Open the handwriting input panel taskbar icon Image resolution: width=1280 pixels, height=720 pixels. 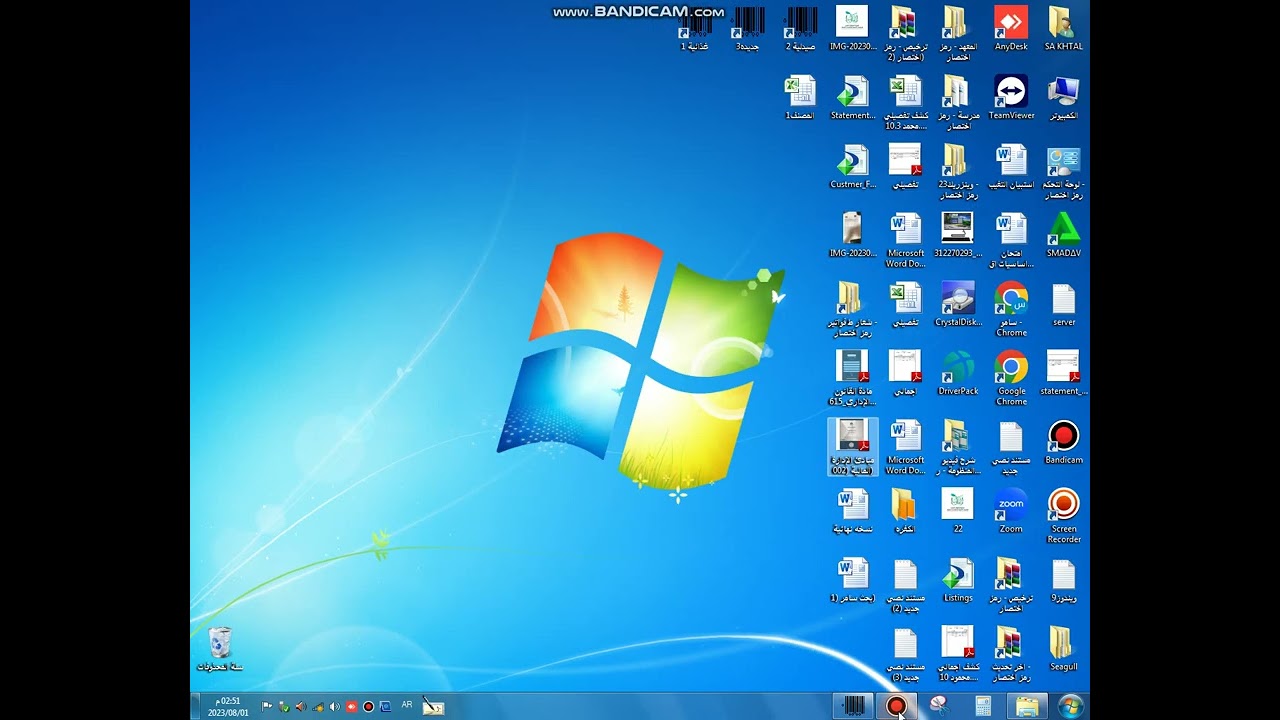click(433, 706)
